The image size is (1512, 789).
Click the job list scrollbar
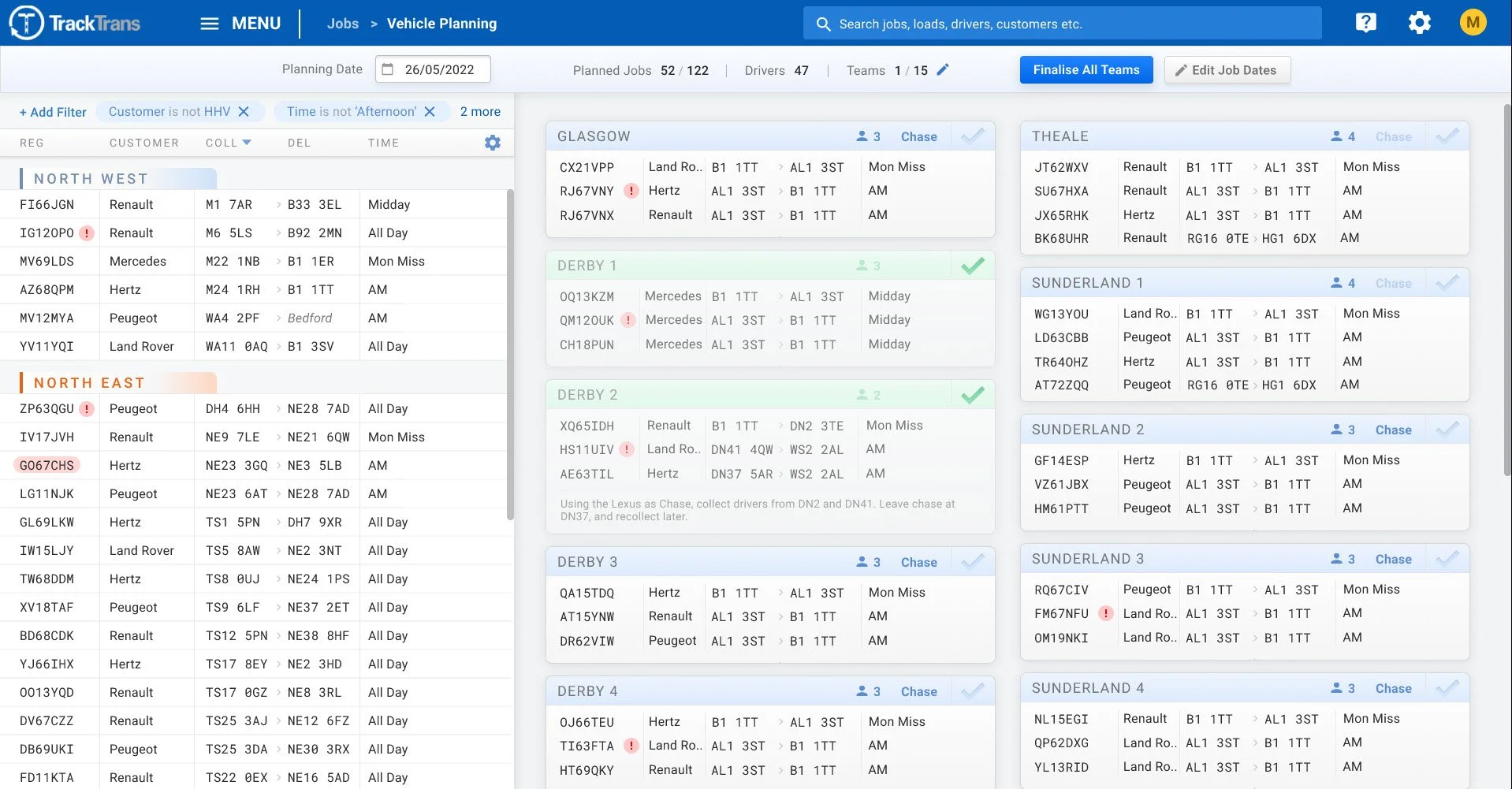click(x=510, y=355)
